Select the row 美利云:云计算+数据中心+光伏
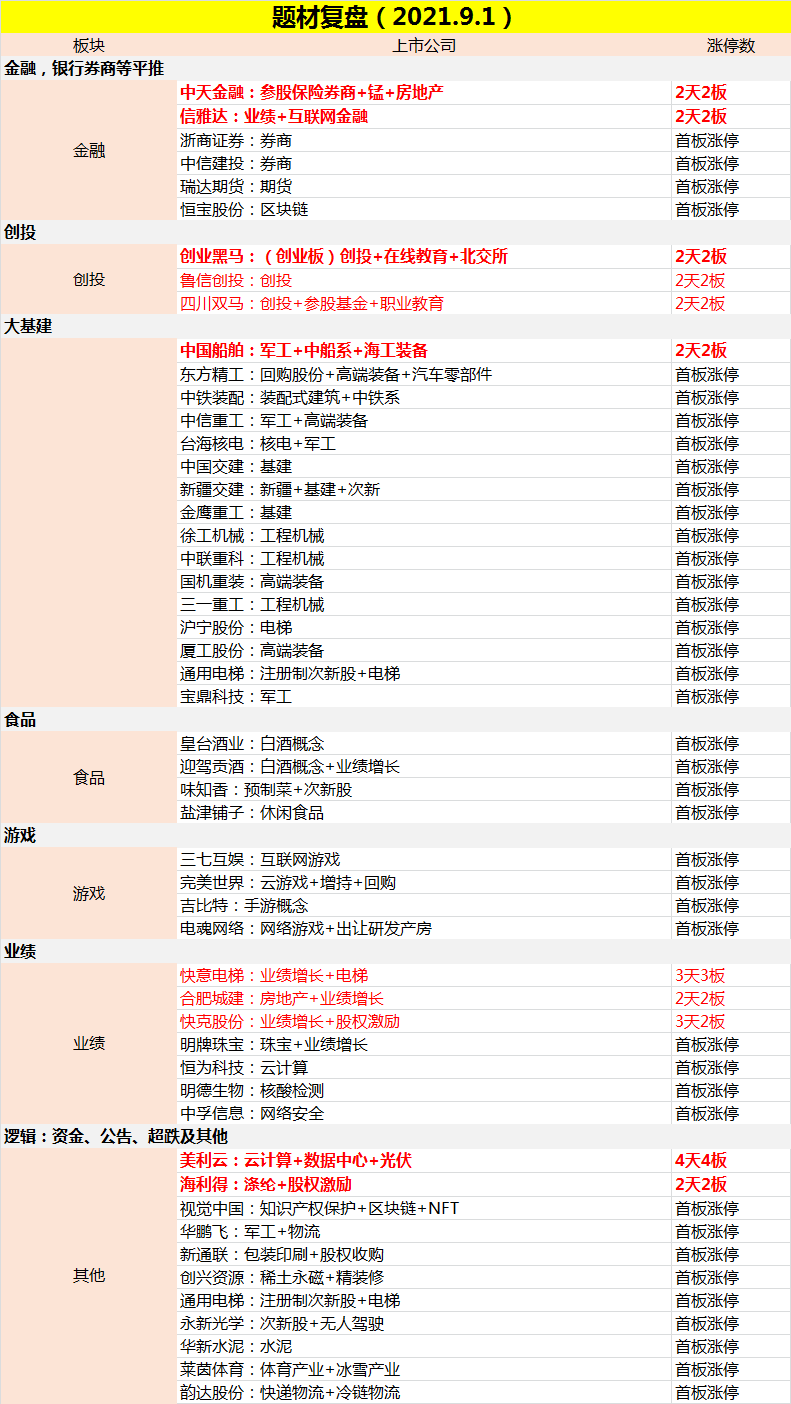 point(484,1160)
